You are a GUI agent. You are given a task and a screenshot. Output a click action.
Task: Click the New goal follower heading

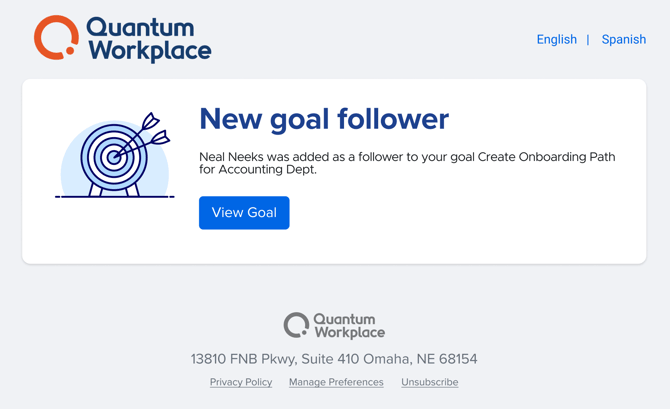pyautogui.click(x=324, y=119)
